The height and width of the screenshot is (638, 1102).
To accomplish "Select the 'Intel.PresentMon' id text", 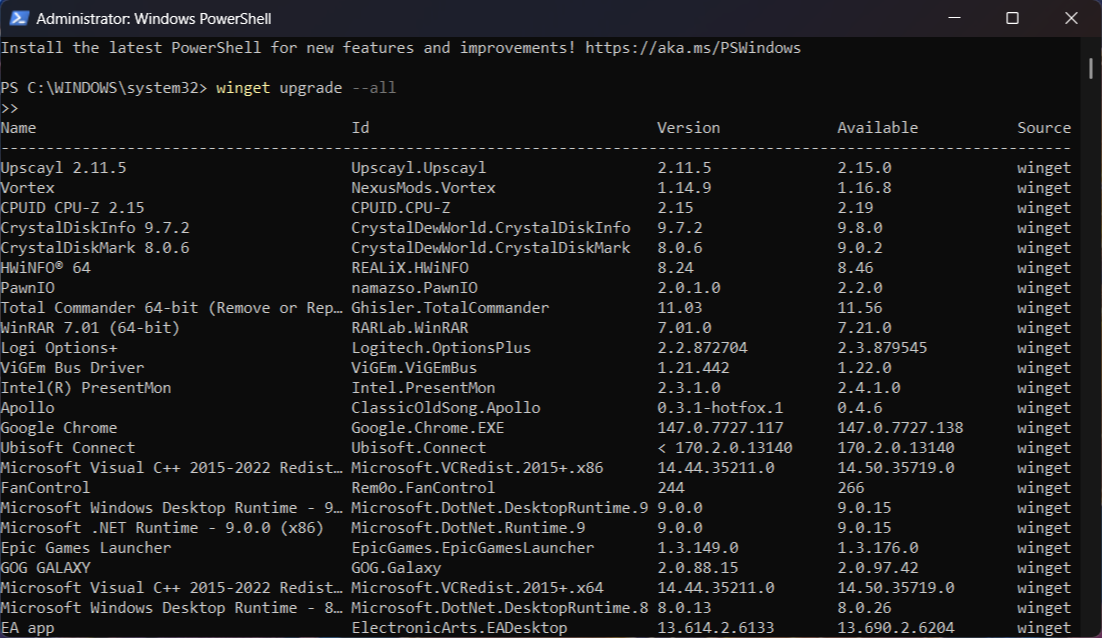I will click(x=423, y=388).
